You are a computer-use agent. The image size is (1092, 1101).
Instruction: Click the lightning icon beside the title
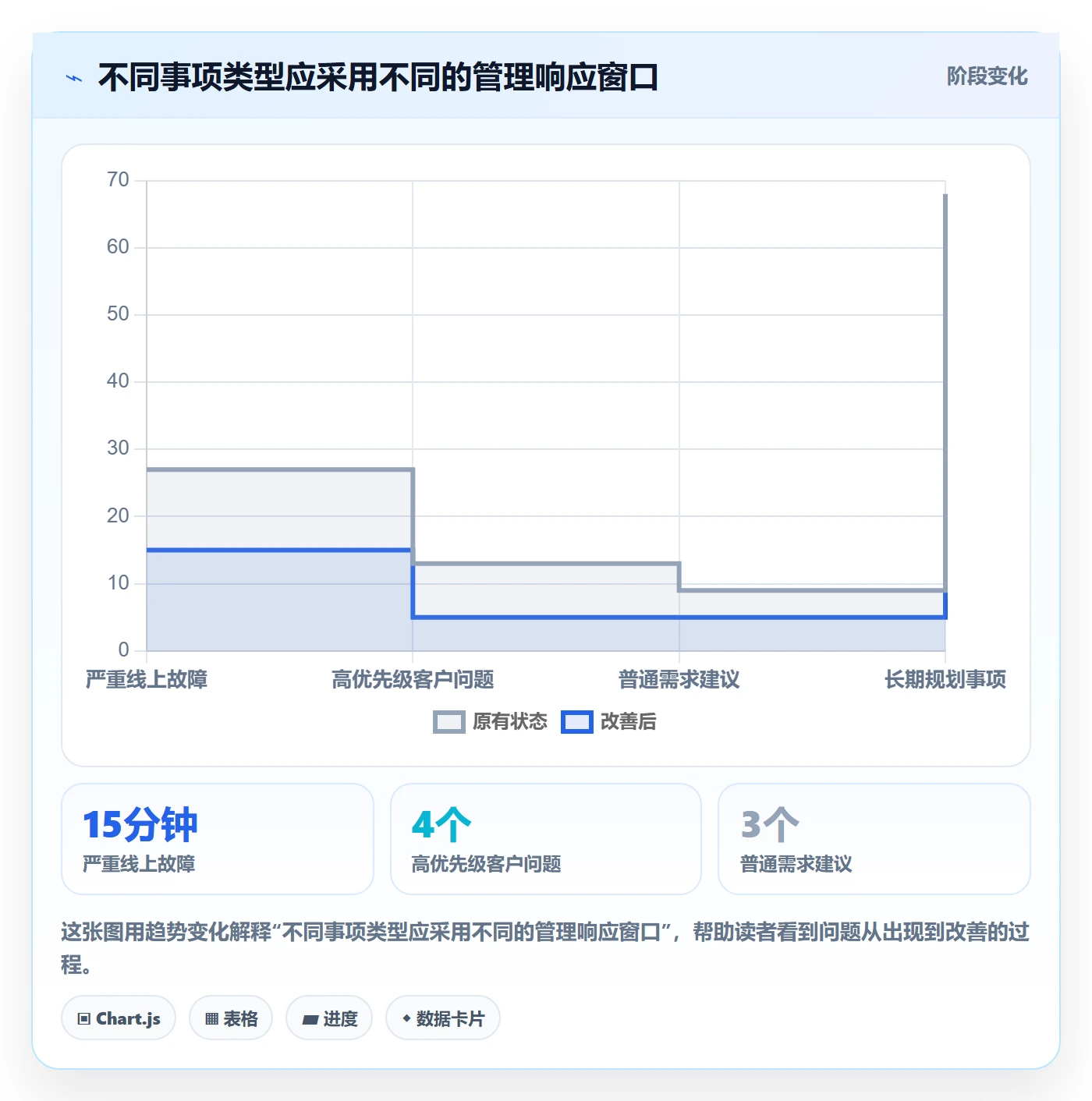pyautogui.click(x=74, y=78)
